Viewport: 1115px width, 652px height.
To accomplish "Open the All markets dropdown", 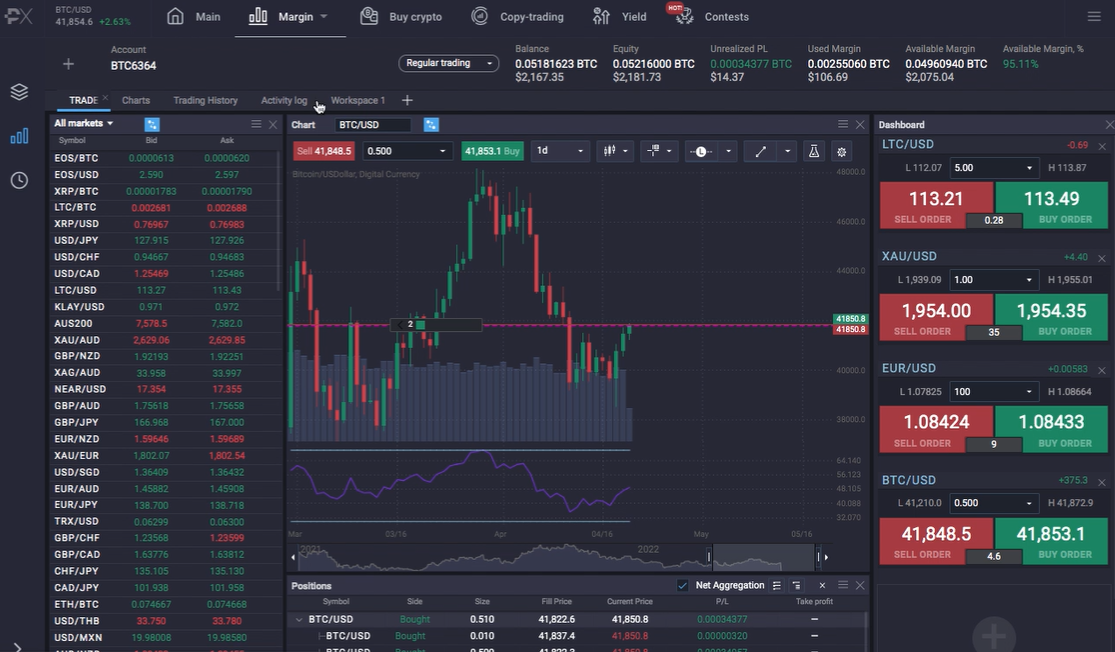I will pos(80,122).
